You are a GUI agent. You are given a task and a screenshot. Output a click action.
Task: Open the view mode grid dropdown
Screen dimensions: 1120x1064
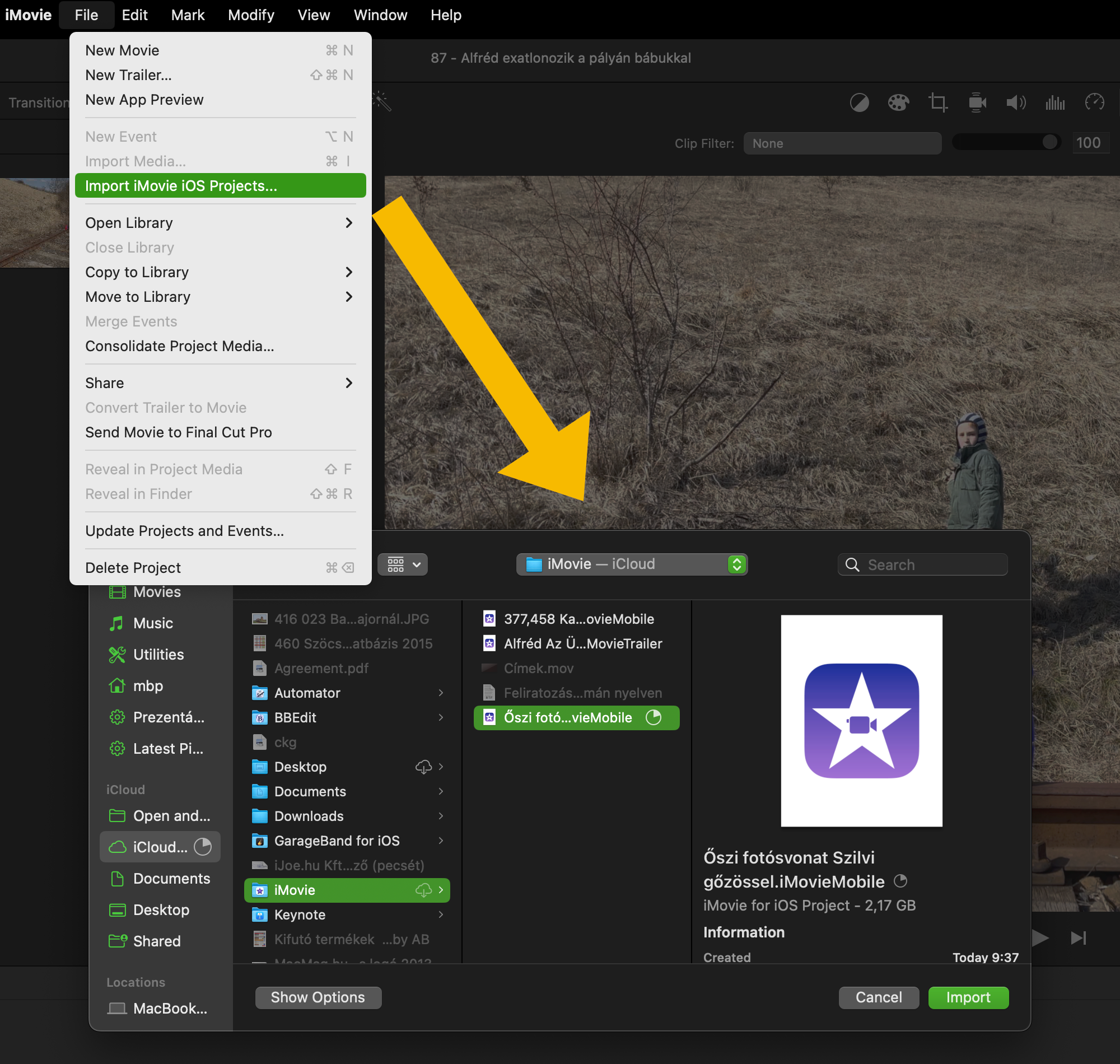[403, 564]
